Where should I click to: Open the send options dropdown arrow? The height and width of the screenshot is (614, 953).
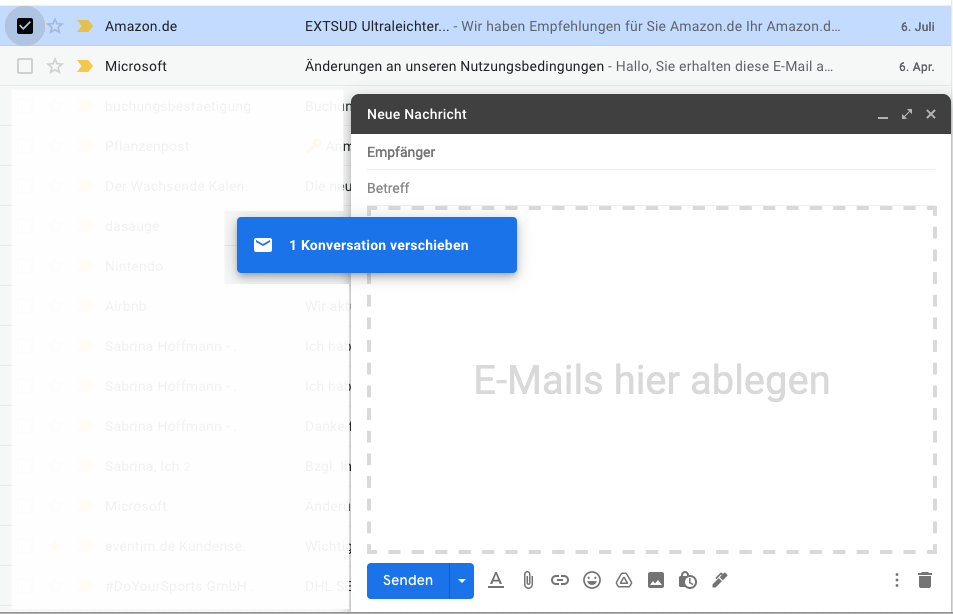point(462,581)
